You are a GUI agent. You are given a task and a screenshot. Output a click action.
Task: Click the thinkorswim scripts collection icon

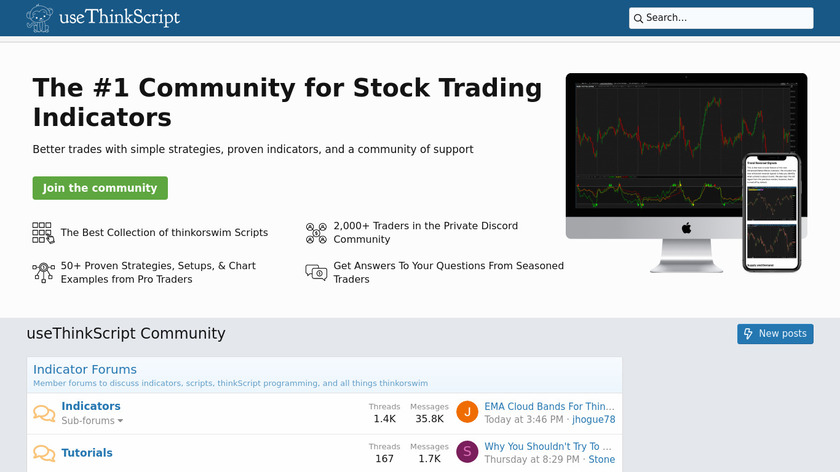click(x=43, y=233)
